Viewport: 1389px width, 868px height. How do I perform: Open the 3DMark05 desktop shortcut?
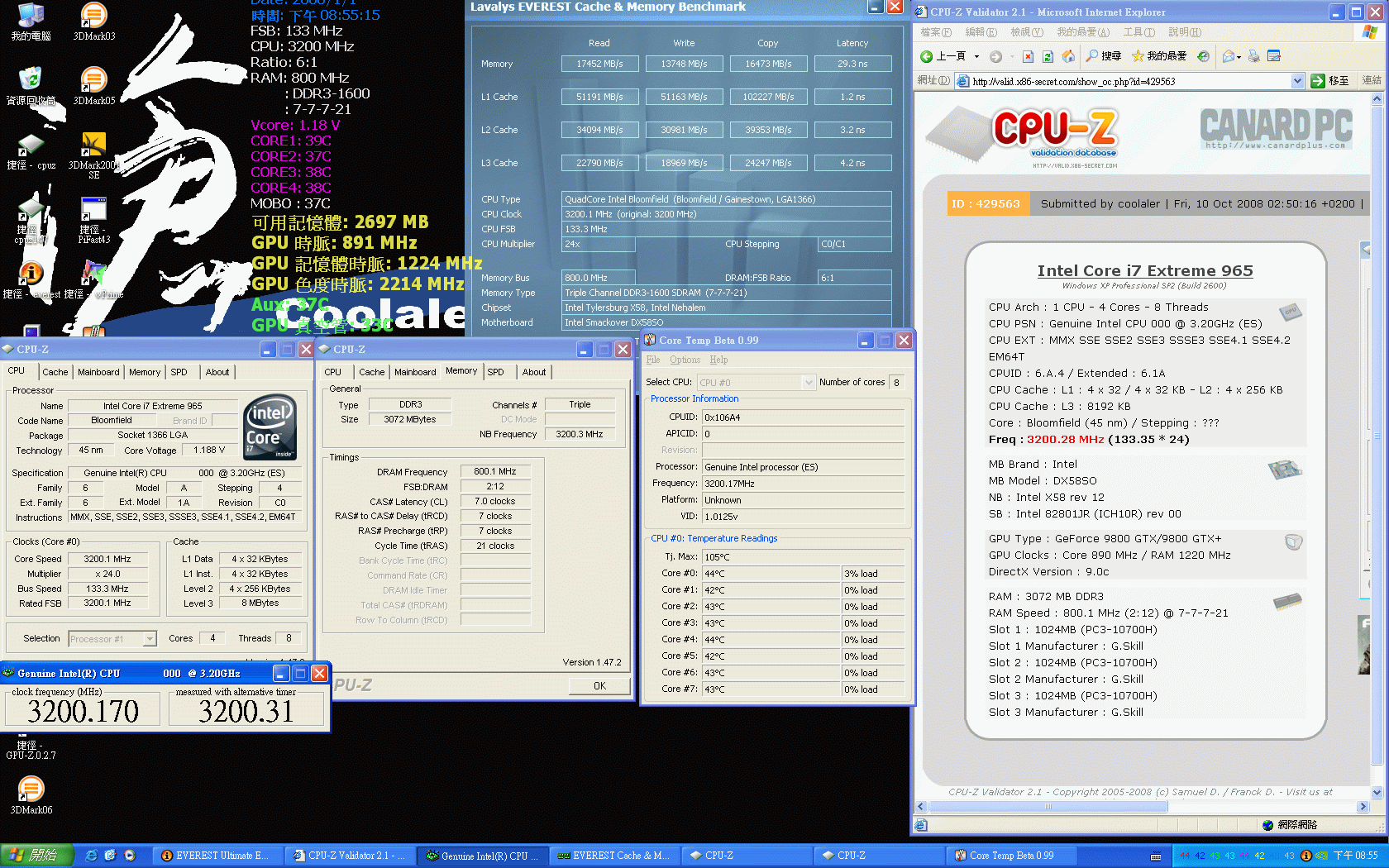pyautogui.click(x=93, y=85)
